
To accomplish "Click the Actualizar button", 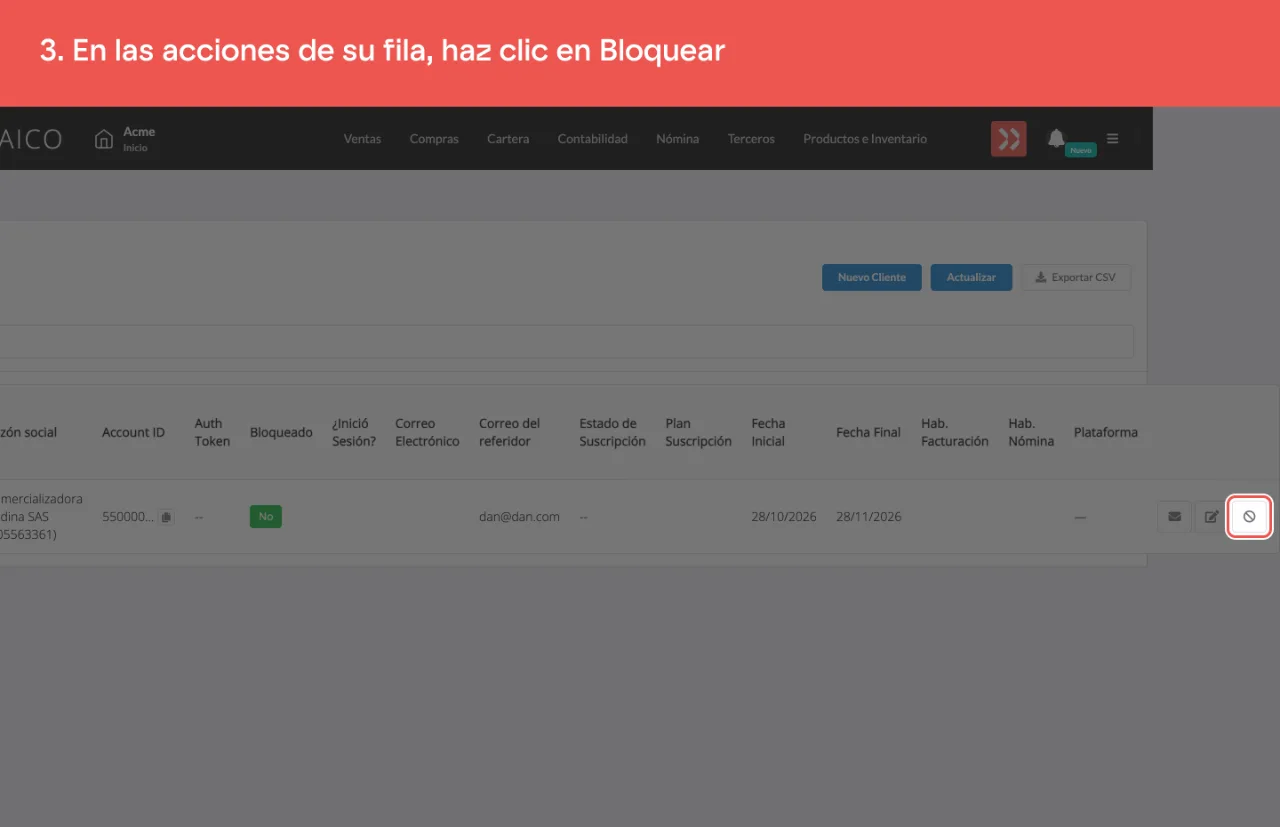I will pyautogui.click(x=971, y=277).
